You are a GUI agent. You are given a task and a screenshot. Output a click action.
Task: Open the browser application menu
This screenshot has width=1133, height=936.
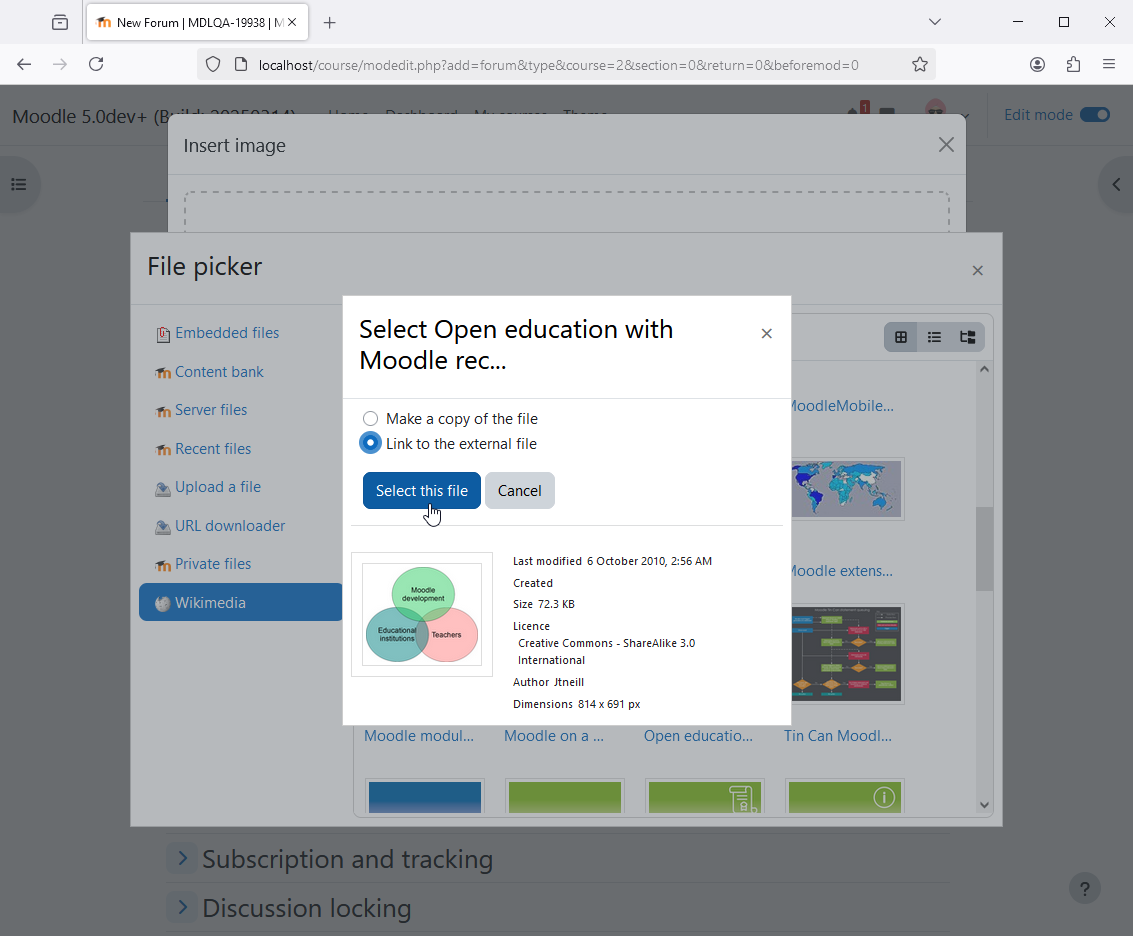[1109, 64]
